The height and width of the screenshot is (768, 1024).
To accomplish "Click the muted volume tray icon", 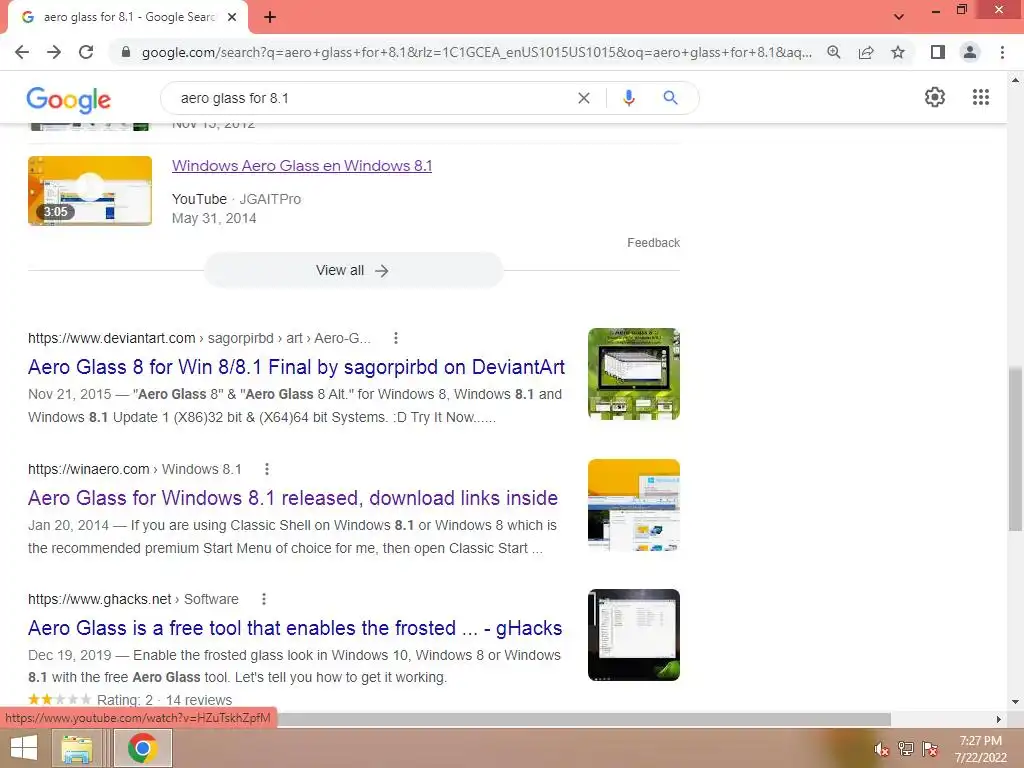I will pyautogui.click(x=882, y=749).
